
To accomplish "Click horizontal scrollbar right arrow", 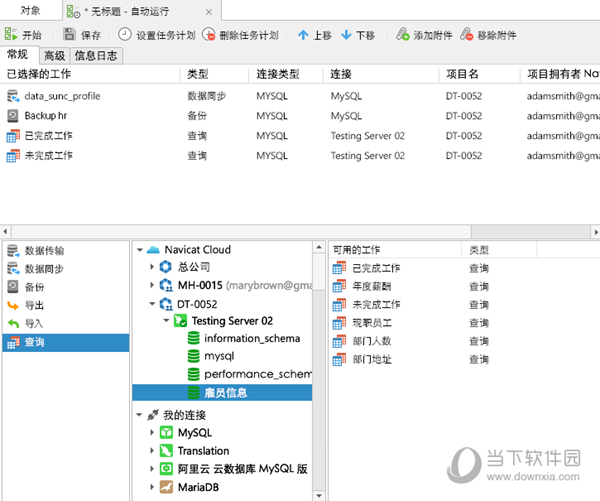I will click(595, 232).
